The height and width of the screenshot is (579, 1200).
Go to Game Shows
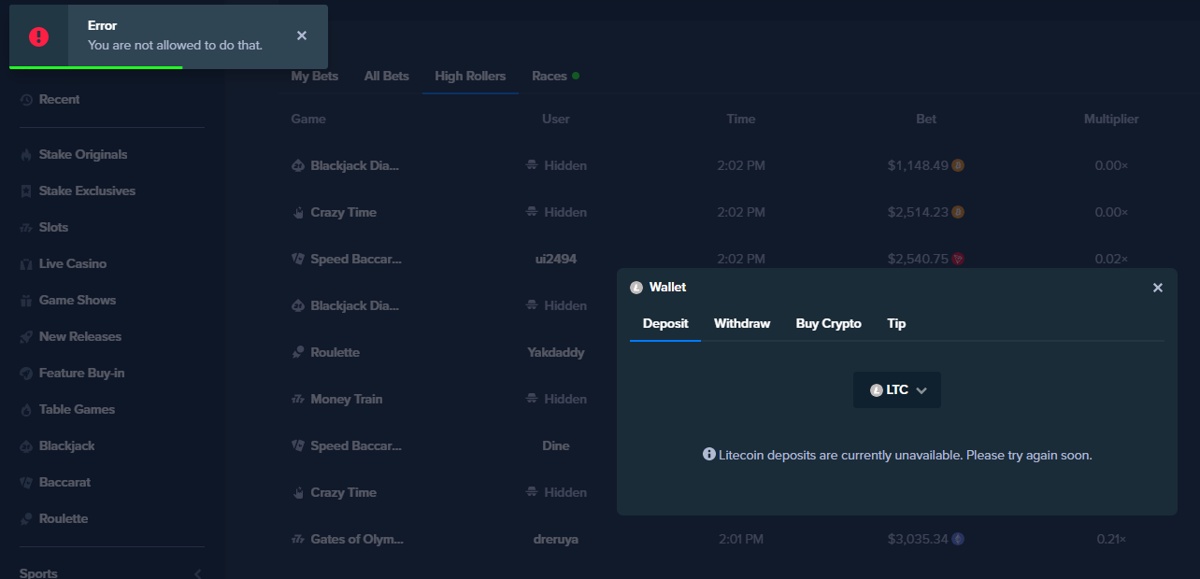pyautogui.click(x=77, y=300)
